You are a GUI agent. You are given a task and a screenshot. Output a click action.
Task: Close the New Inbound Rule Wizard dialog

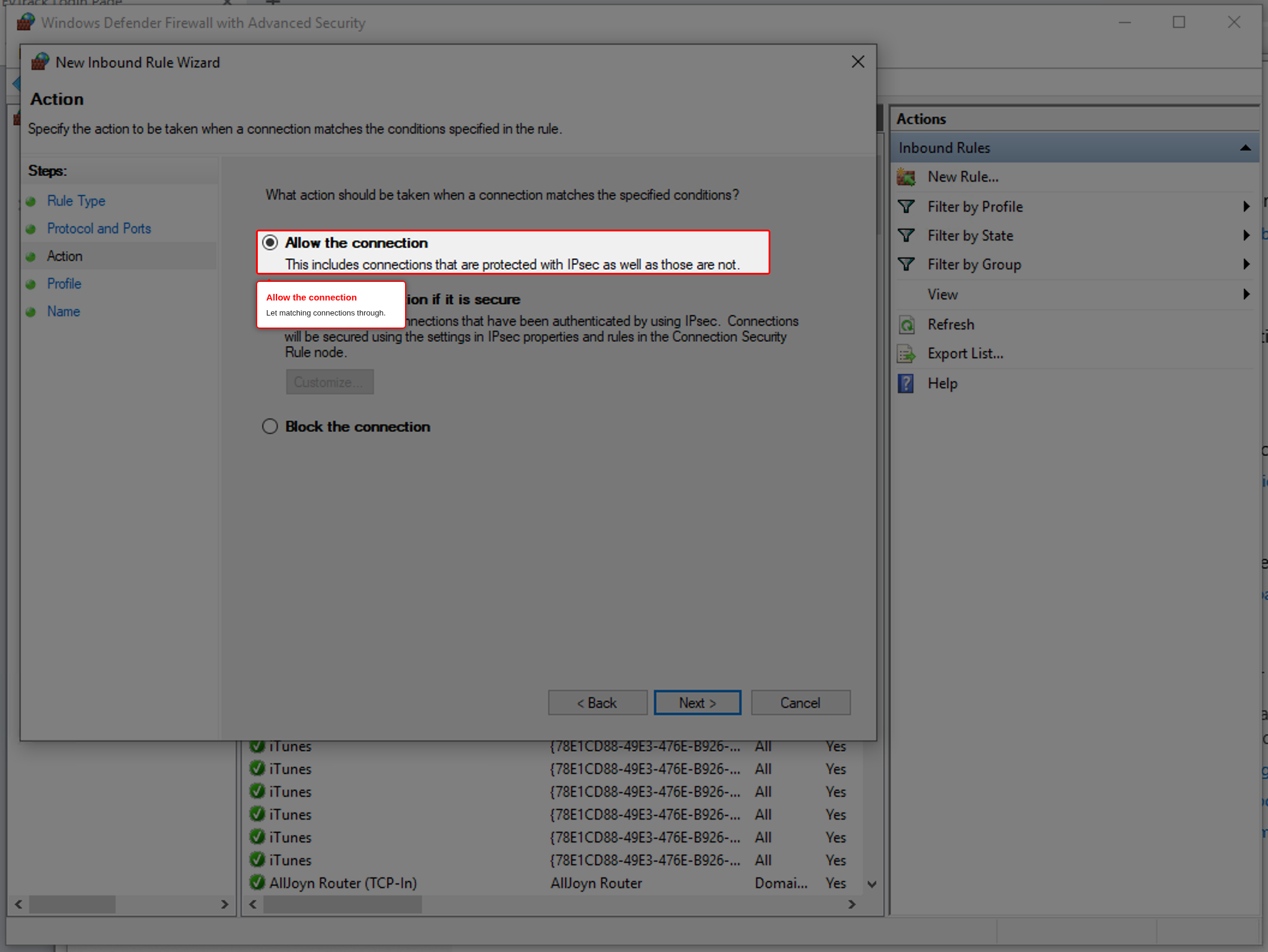coord(858,62)
